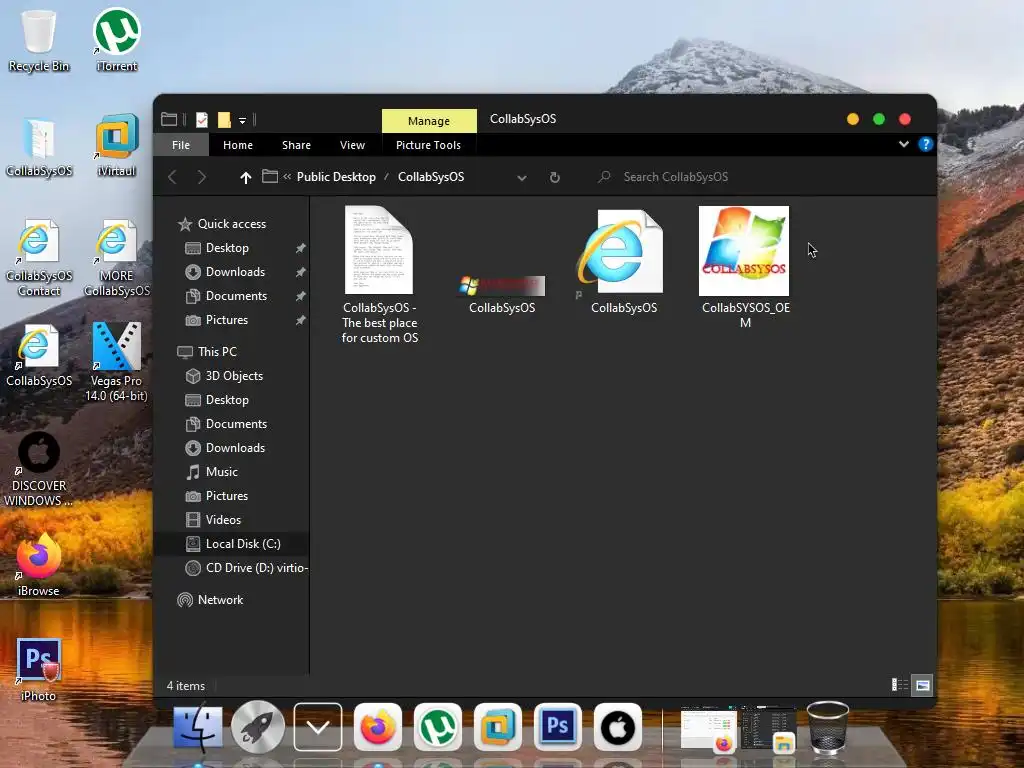Click the Apple logo dock icon

coord(617,728)
